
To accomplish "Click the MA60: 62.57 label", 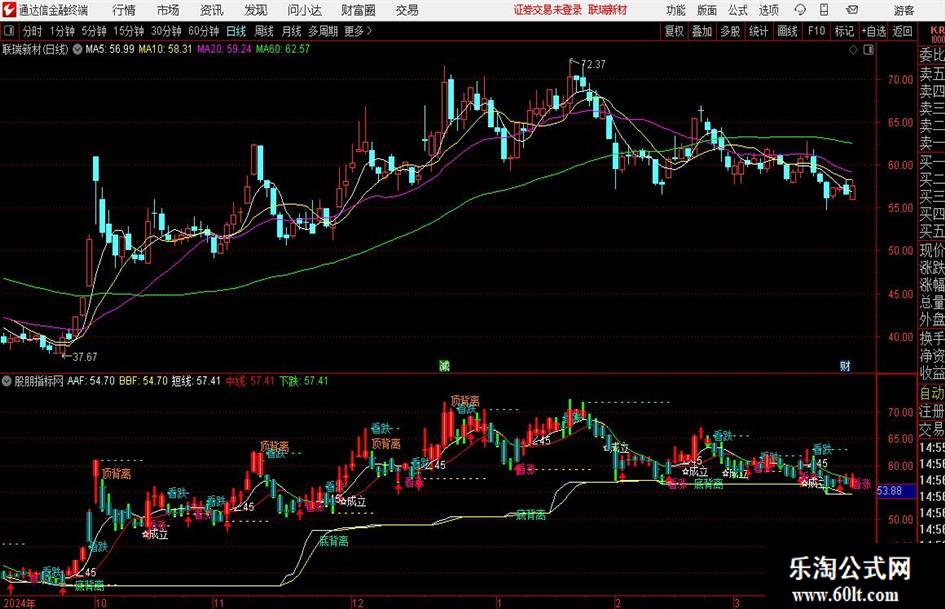I will (283, 49).
